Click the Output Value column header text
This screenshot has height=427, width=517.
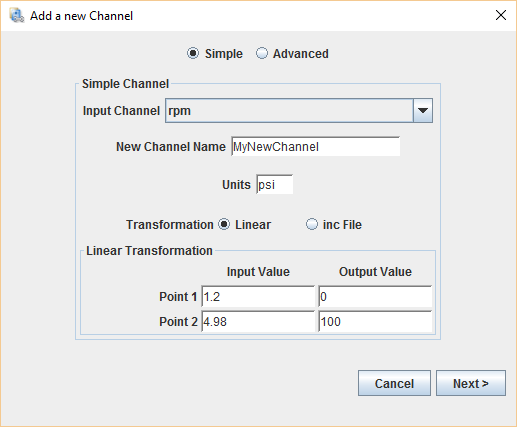375,272
